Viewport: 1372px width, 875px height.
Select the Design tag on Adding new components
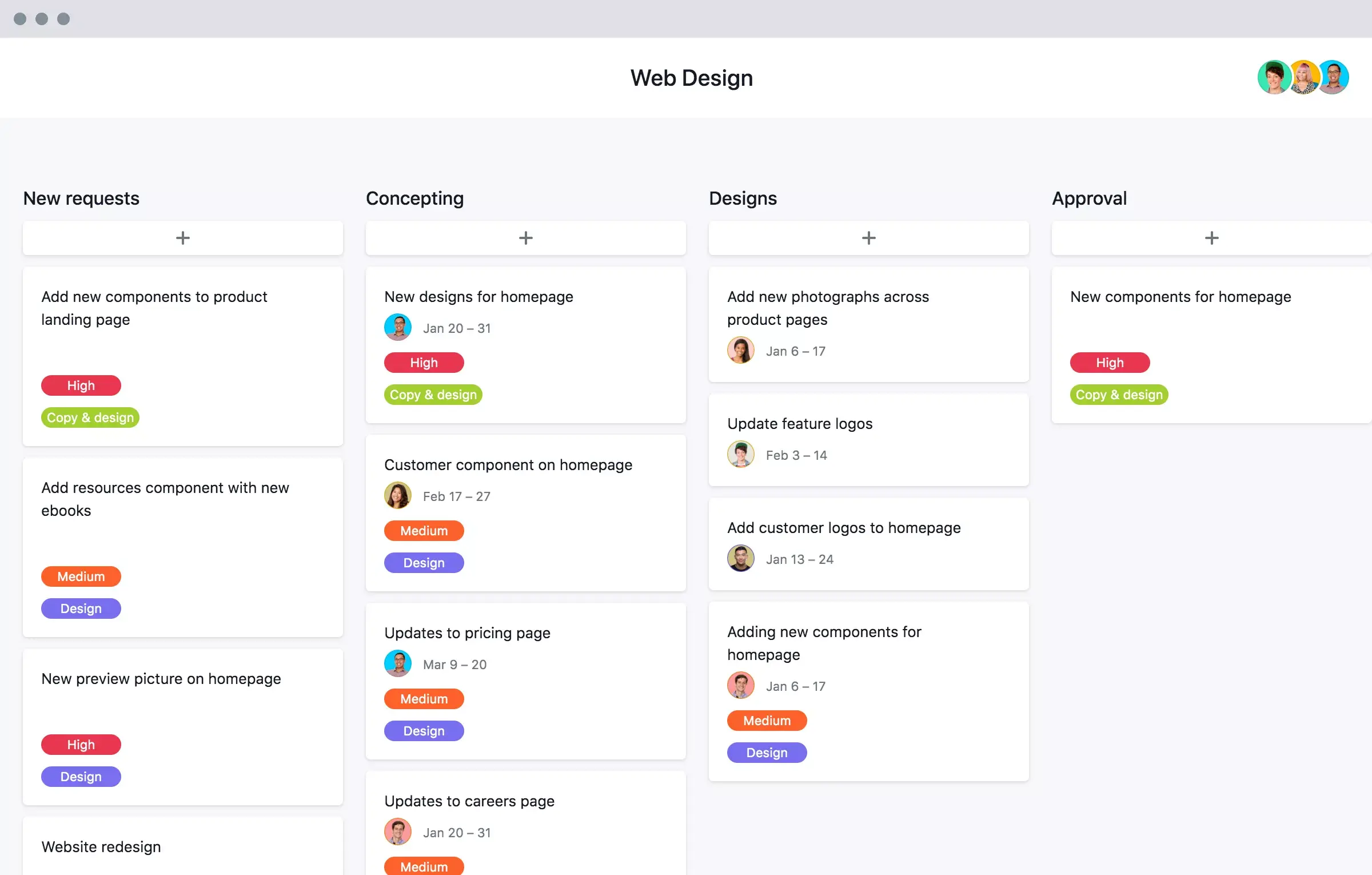pyautogui.click(x=767, y=752)
